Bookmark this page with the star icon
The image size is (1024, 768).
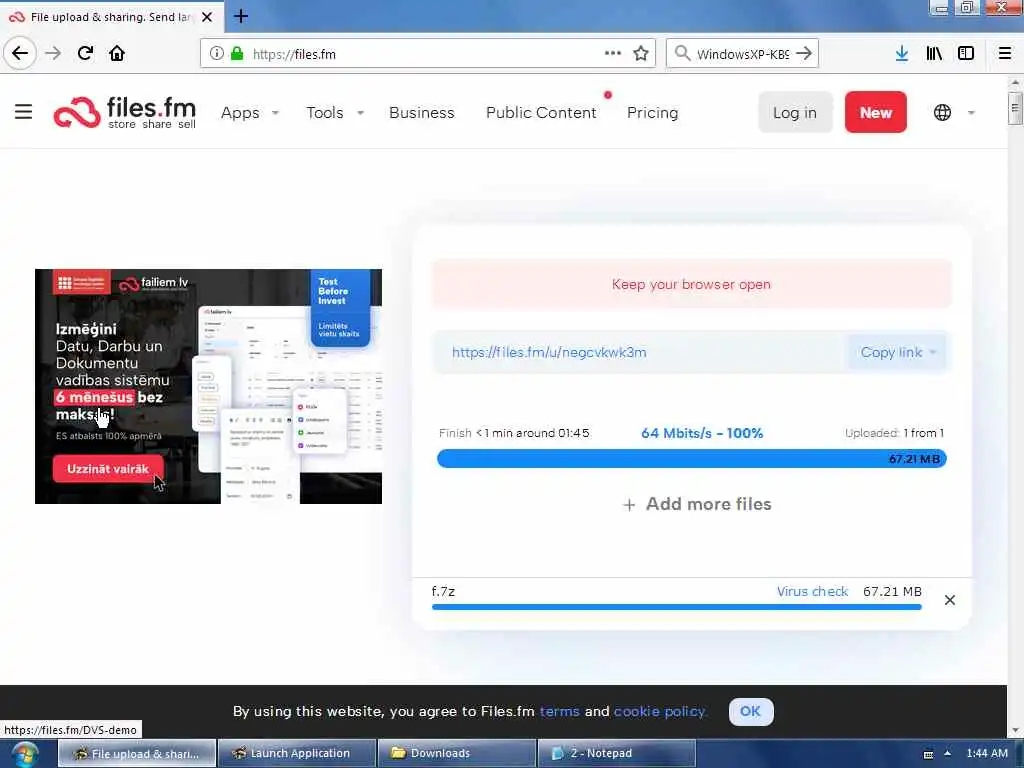[x=641, y=54]
